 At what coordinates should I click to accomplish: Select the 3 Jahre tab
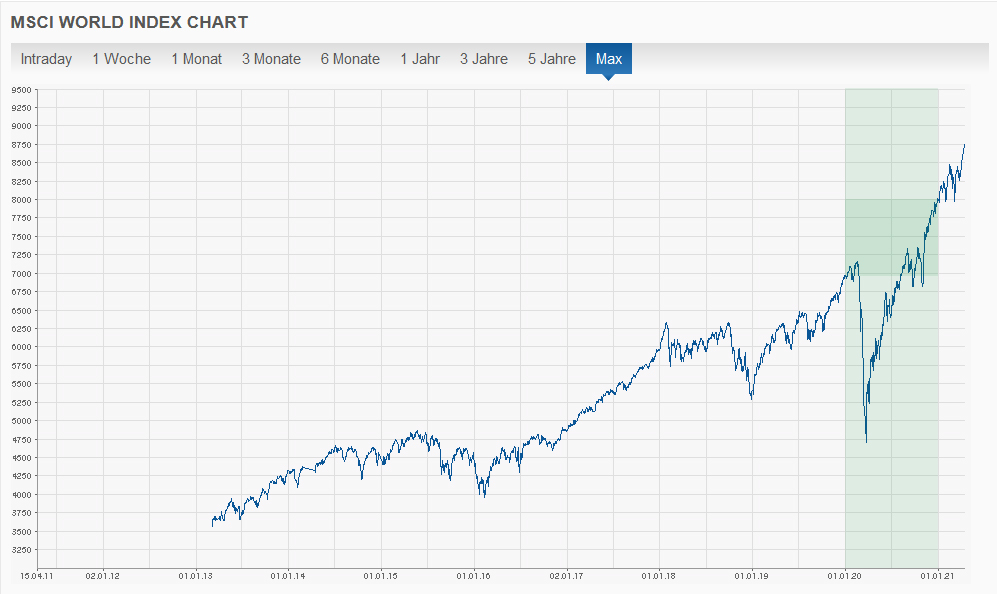484,59
